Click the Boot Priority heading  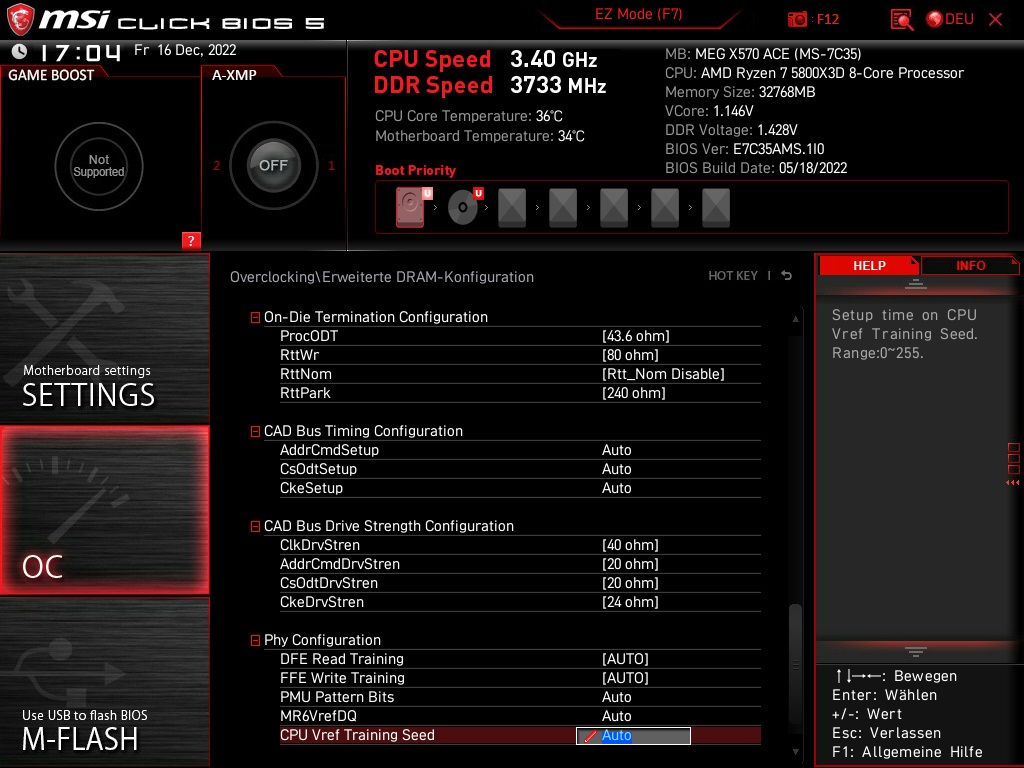click(x=415, y=170)
